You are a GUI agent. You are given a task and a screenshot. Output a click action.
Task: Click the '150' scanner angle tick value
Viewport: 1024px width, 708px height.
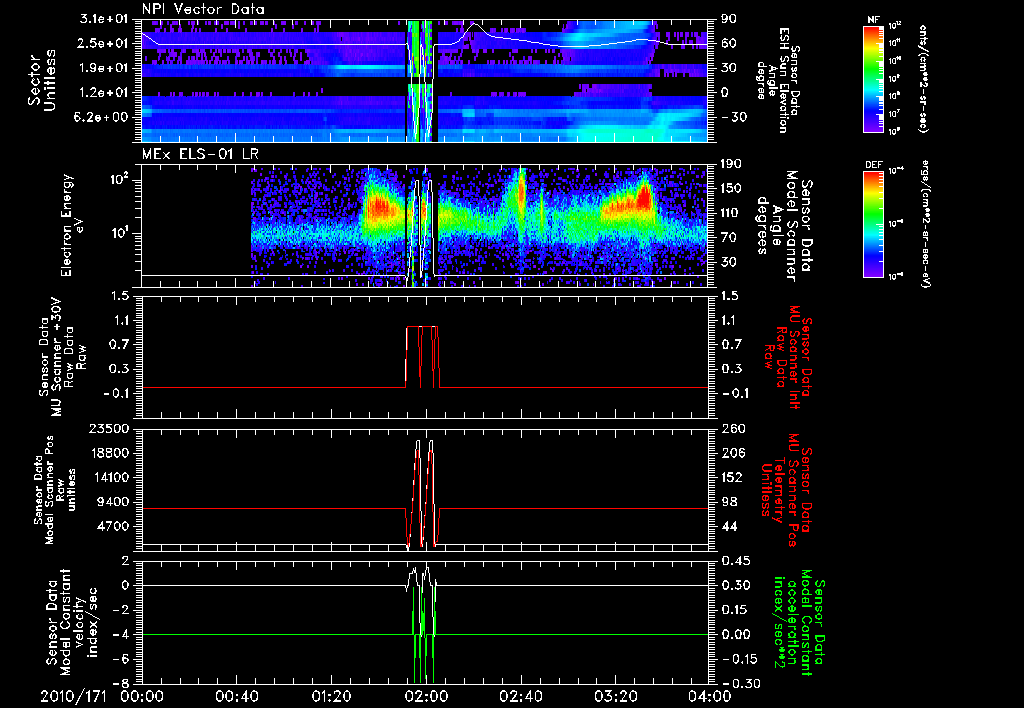pyautogui.click(x=732, y=189)
